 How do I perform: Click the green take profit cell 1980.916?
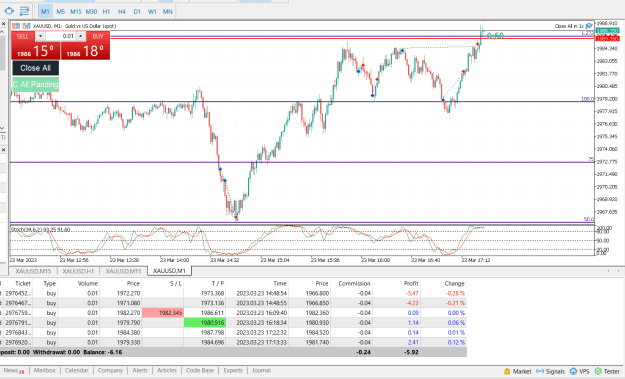pos(204,323)
